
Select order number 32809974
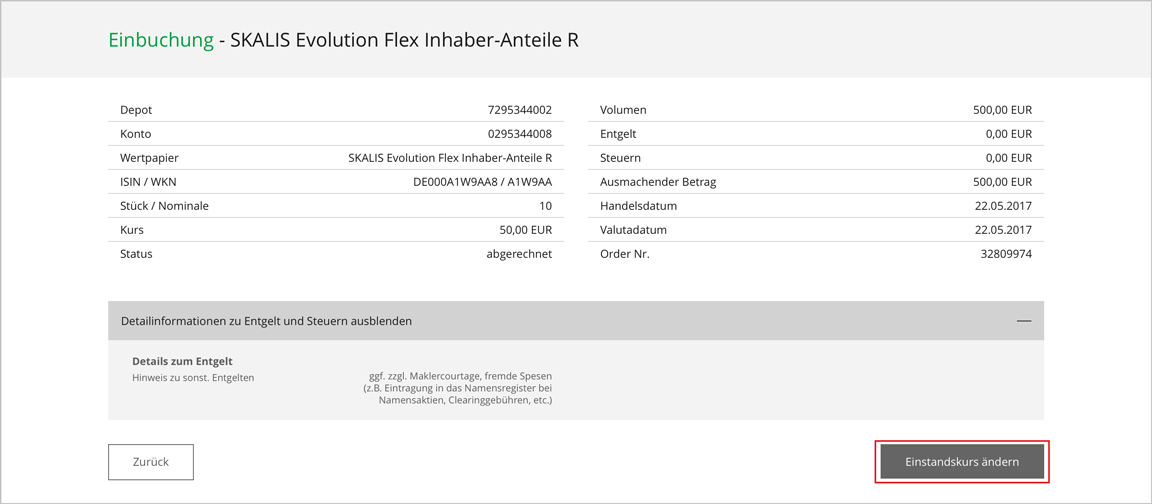point(1007,254)
